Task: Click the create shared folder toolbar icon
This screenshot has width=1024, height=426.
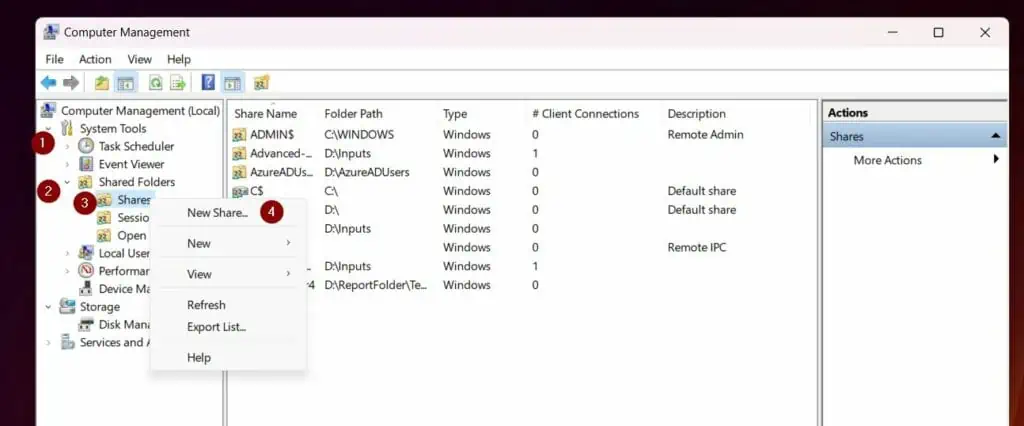Action: tap(261, 83)
